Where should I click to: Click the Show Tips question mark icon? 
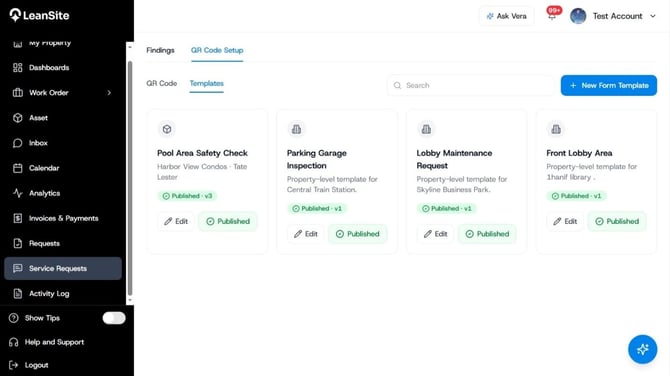[14, 318]
